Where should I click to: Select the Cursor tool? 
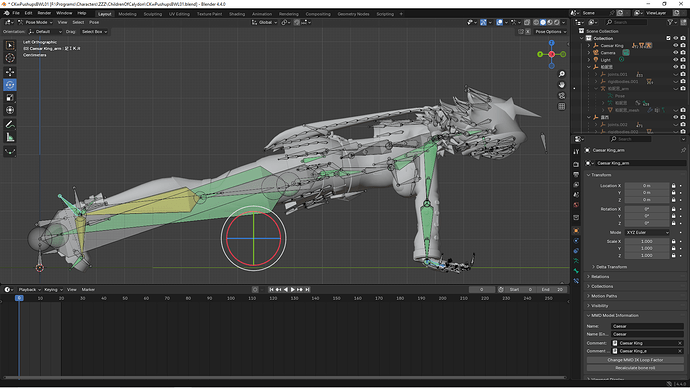point(10,58)
